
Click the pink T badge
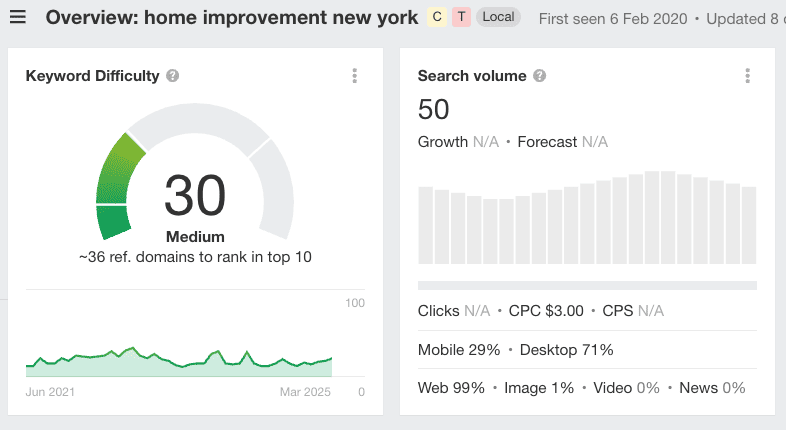point(461,18)
